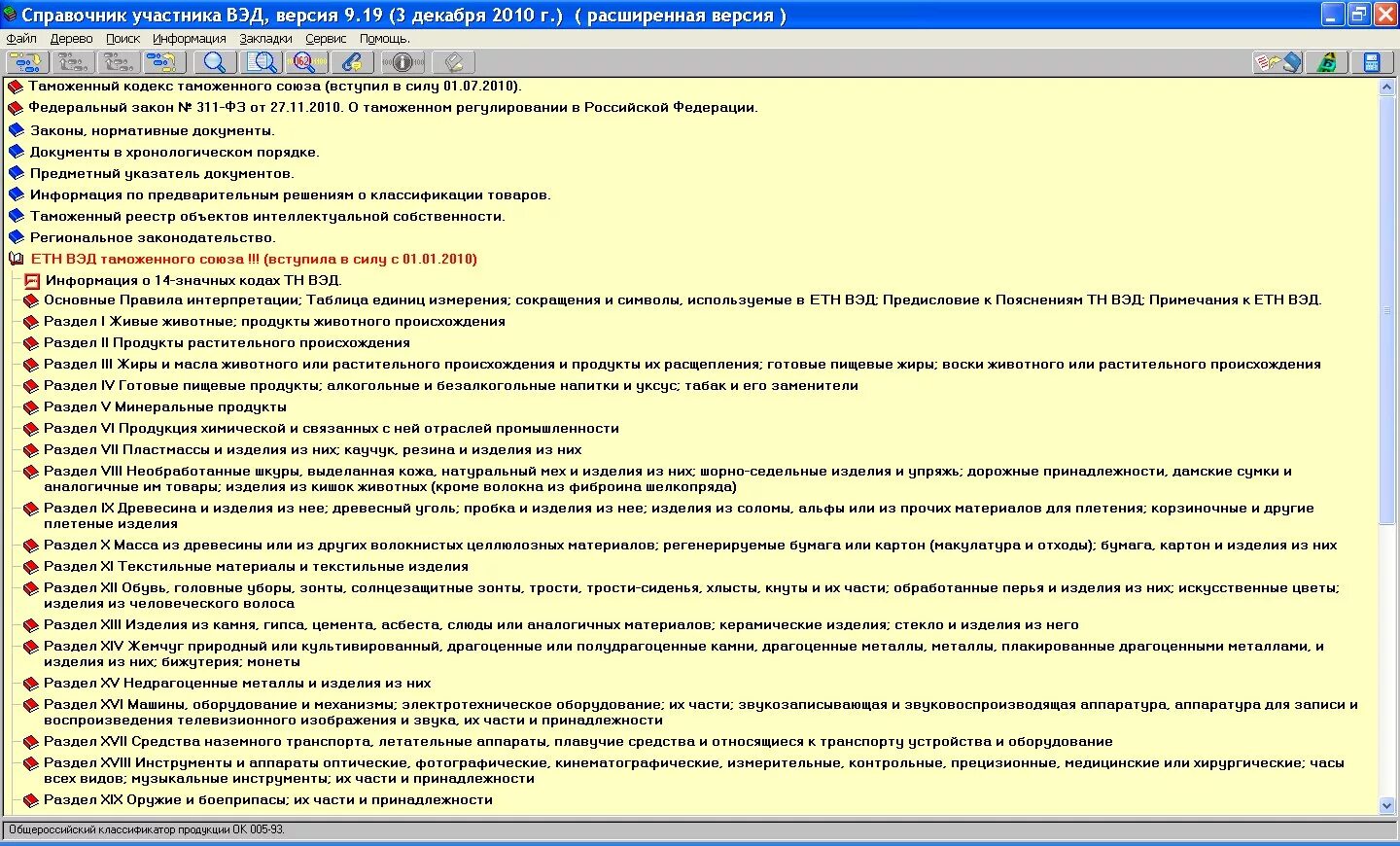Expand Раздел VIII Необработанные шкуры
Screen dimensions: 1400x846
click(x=668, y=479)
